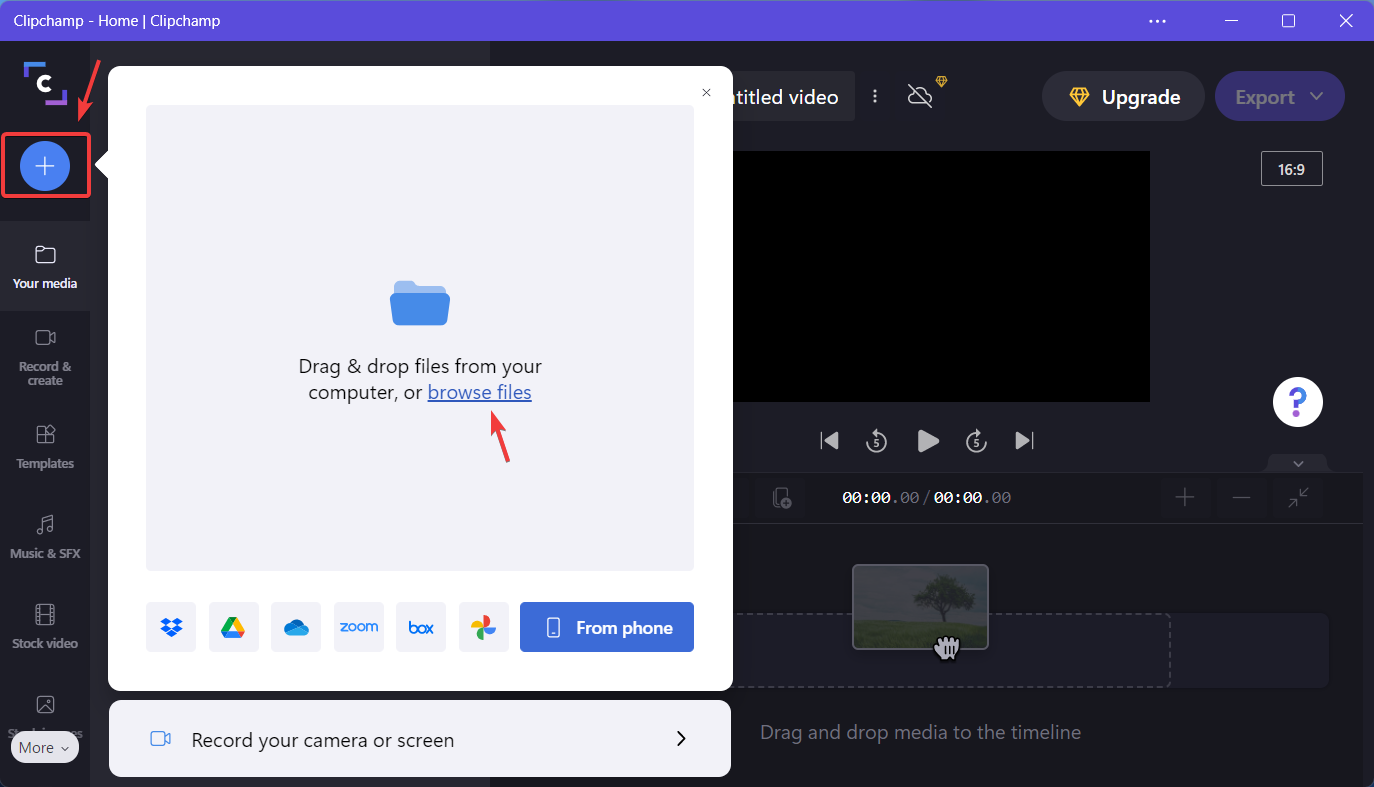Image resolution: width=1374 pixels, height=787 pixels.
Task: Import media from OneDrive
Action: click(296, 627)
